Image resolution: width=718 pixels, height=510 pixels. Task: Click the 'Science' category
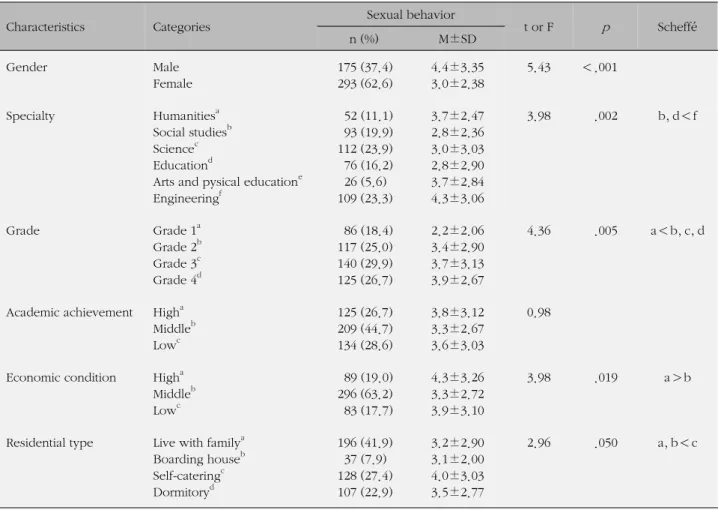tap(175, 148)
